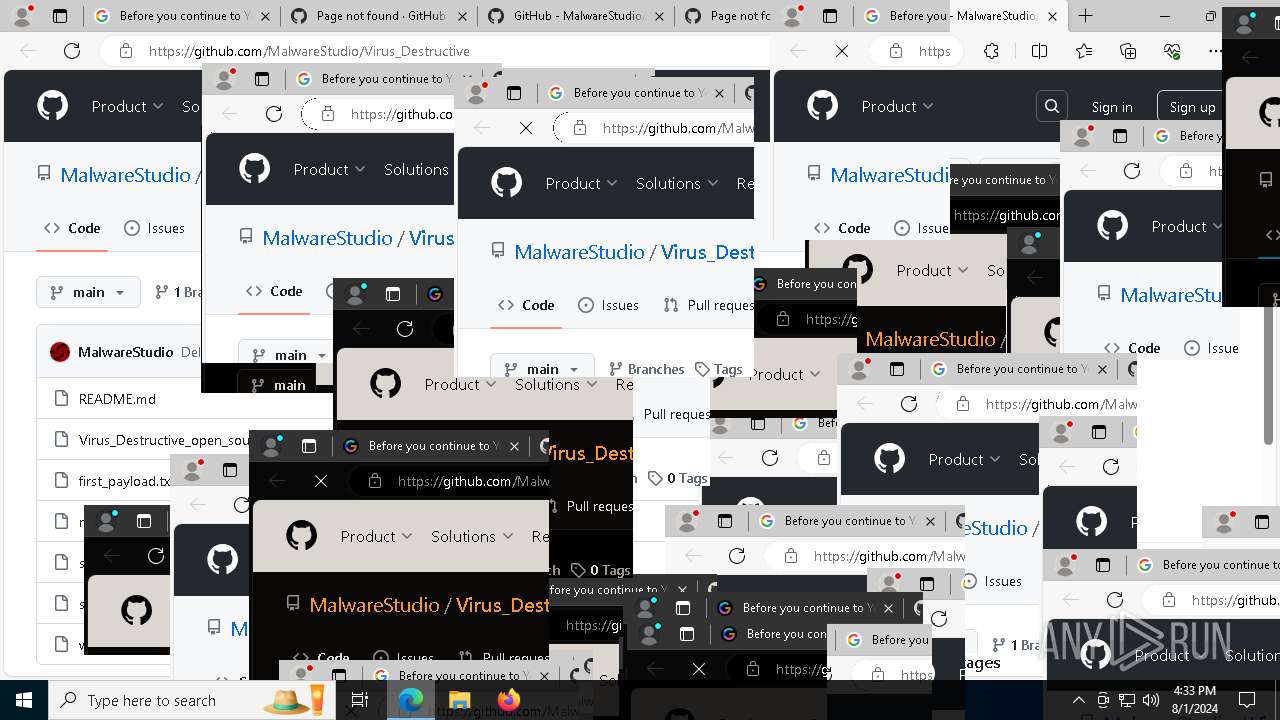
Task: Open Issues tab between Code and Pull reques
Action: pyautogui.click(x=610, y=305)
